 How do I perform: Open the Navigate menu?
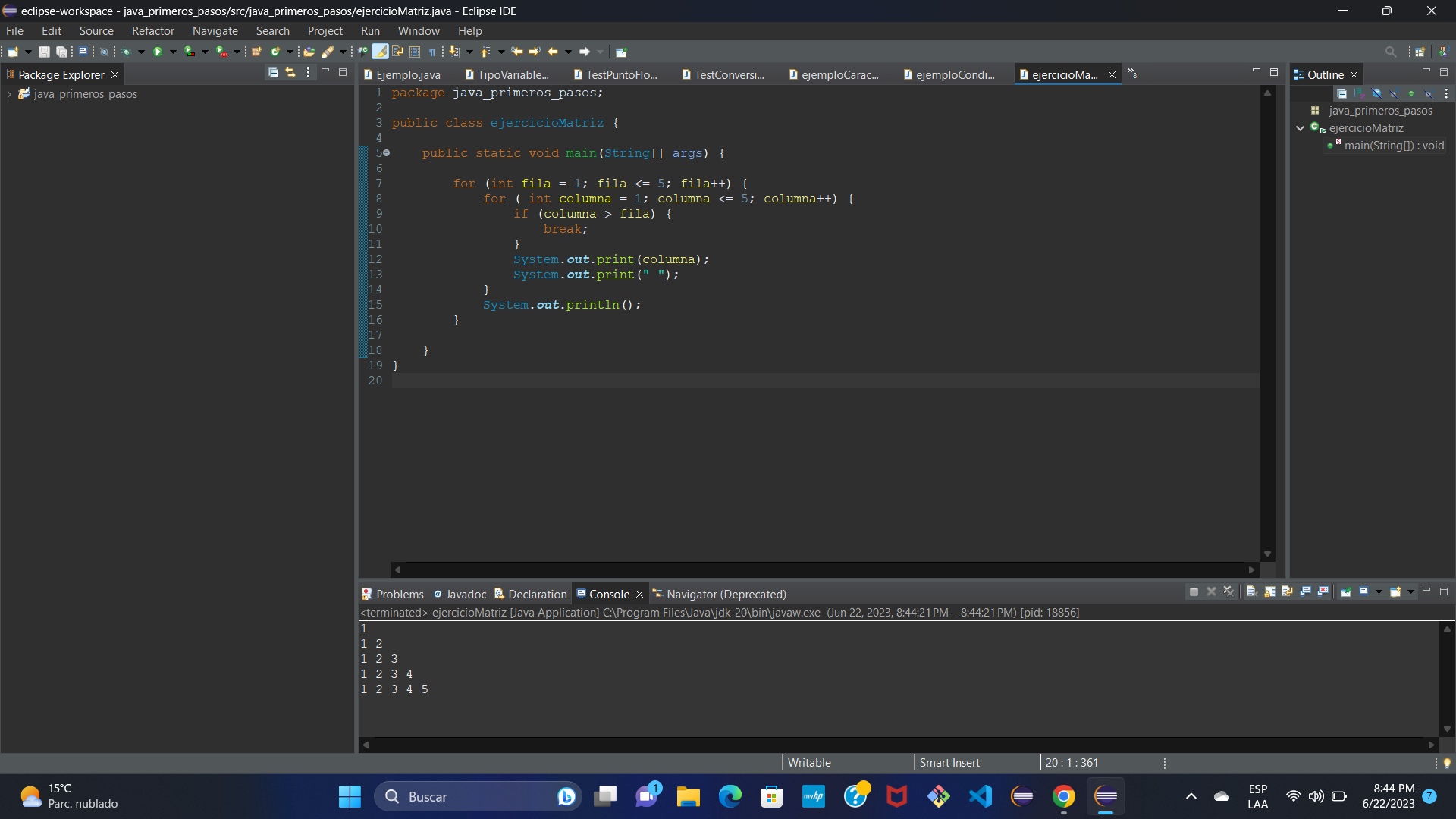pyautogui.click(x=215, y=30)
